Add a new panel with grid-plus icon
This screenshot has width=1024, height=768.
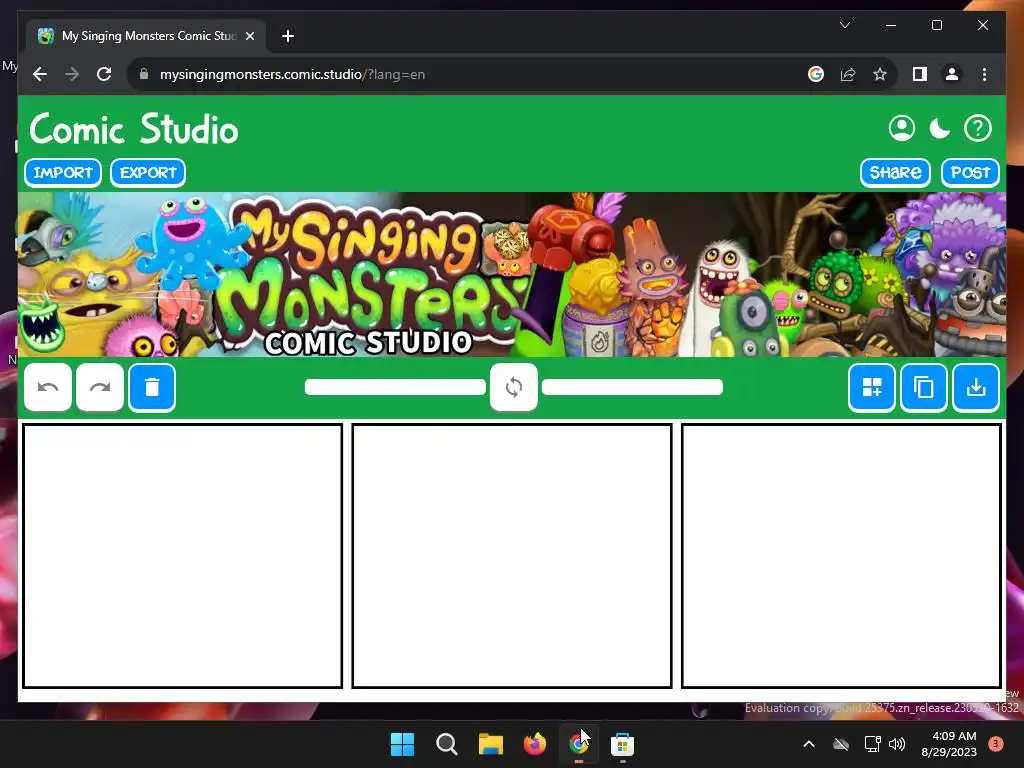(872, 387)
